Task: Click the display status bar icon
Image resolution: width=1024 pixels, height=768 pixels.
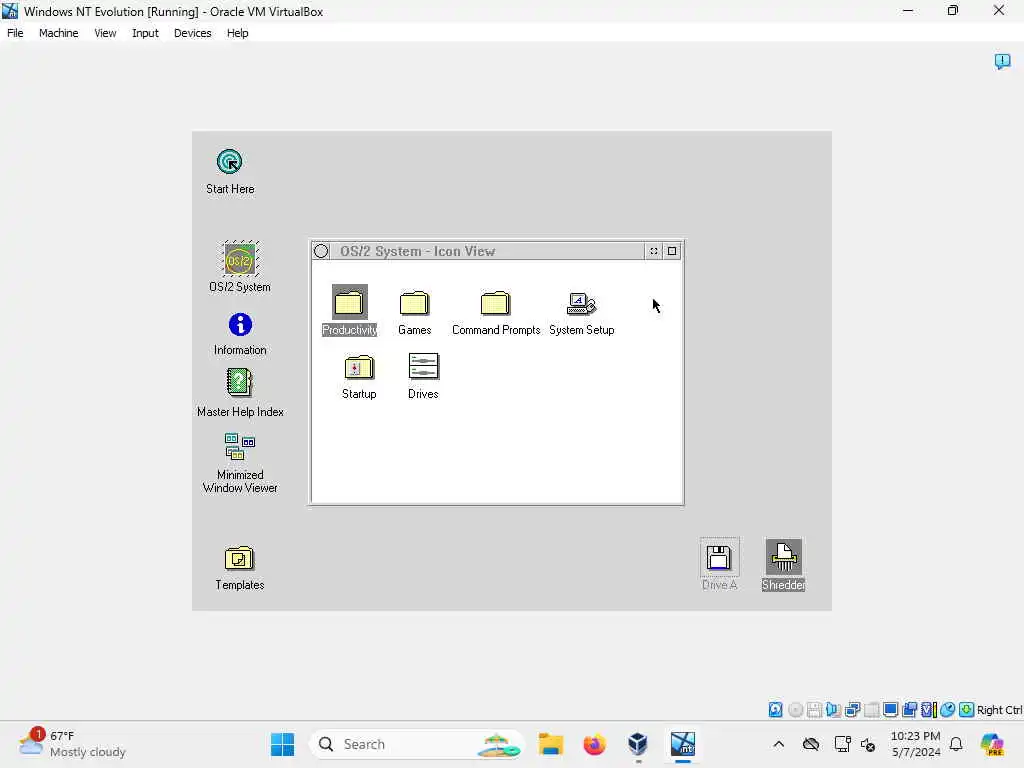Action: pos(890,710)
